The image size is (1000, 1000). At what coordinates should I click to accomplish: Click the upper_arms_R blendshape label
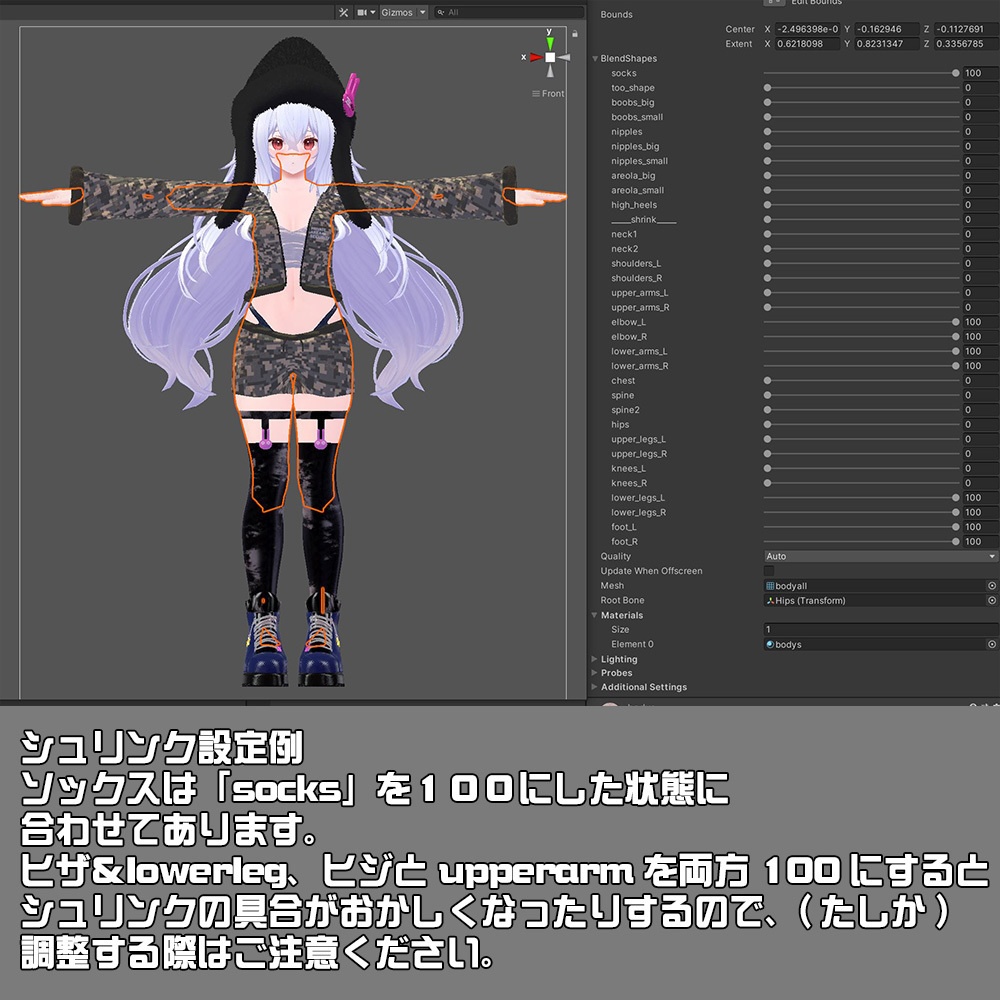(640, 307)
